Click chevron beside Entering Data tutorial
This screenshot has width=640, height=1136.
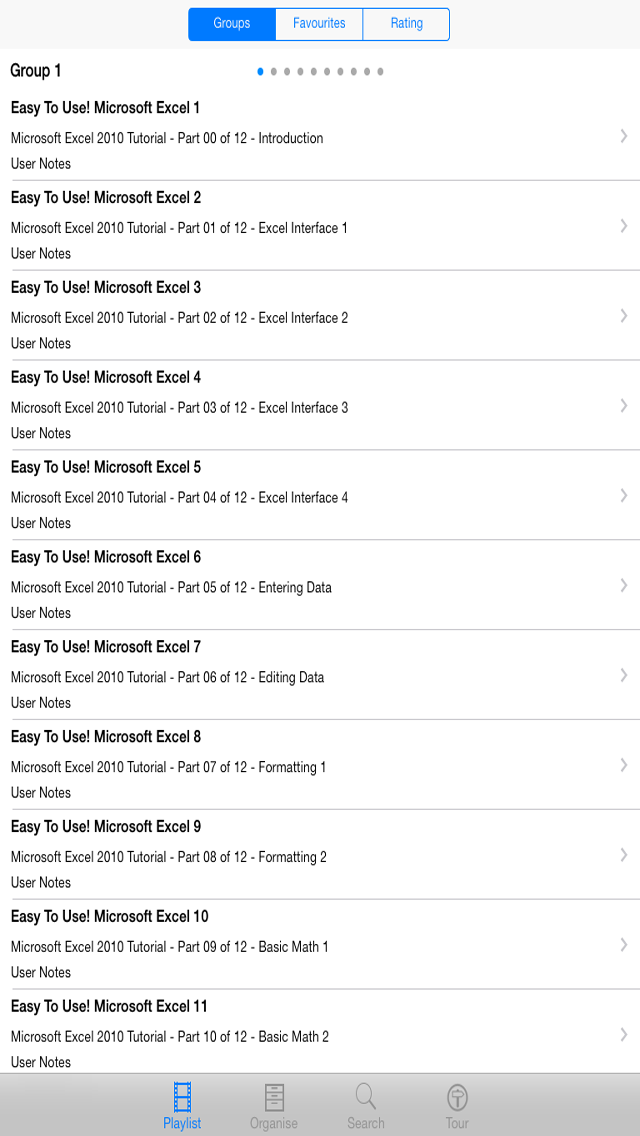click(624, 585)
